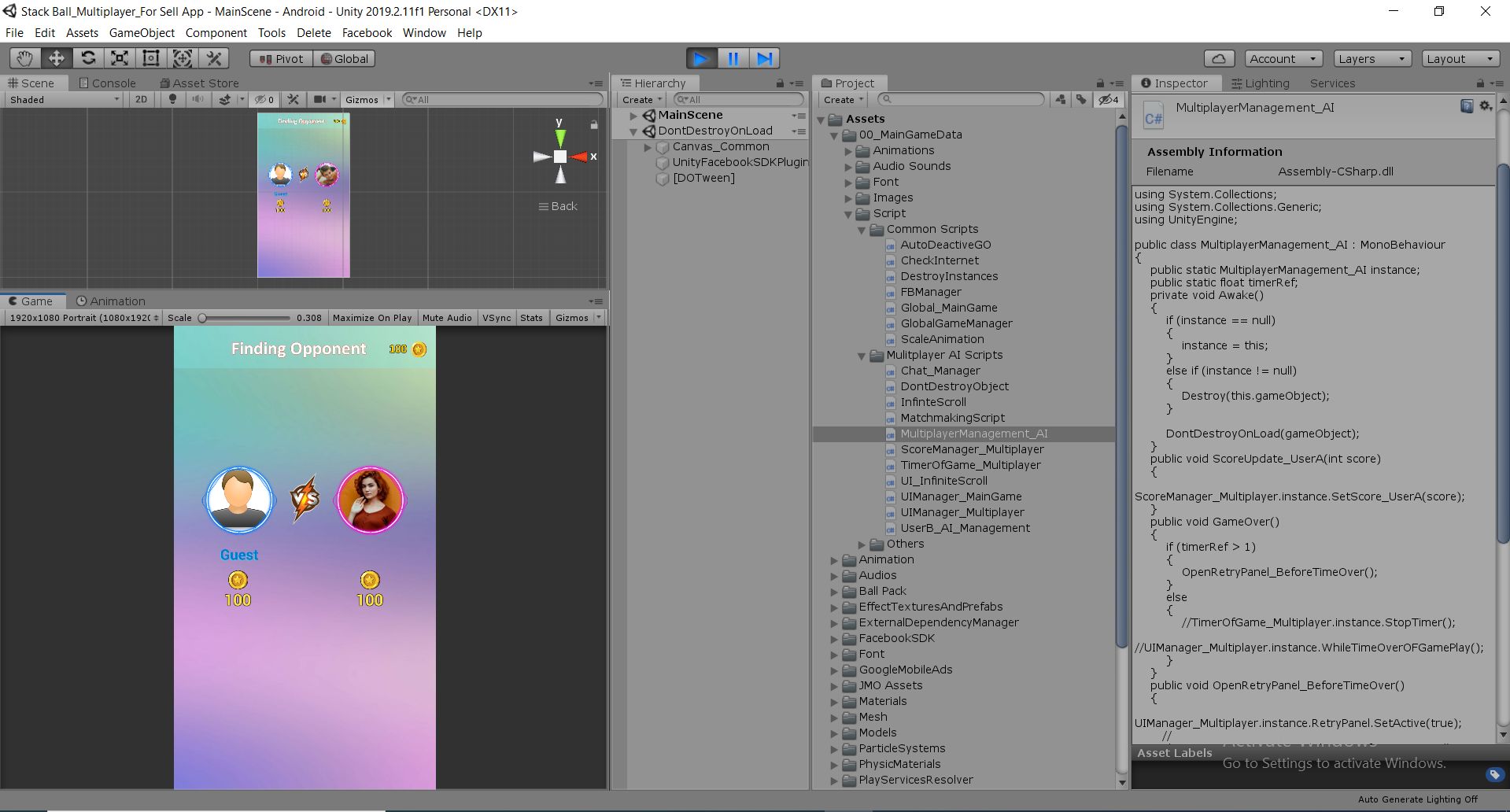Select the Rect Transform tool

point(151,58)
